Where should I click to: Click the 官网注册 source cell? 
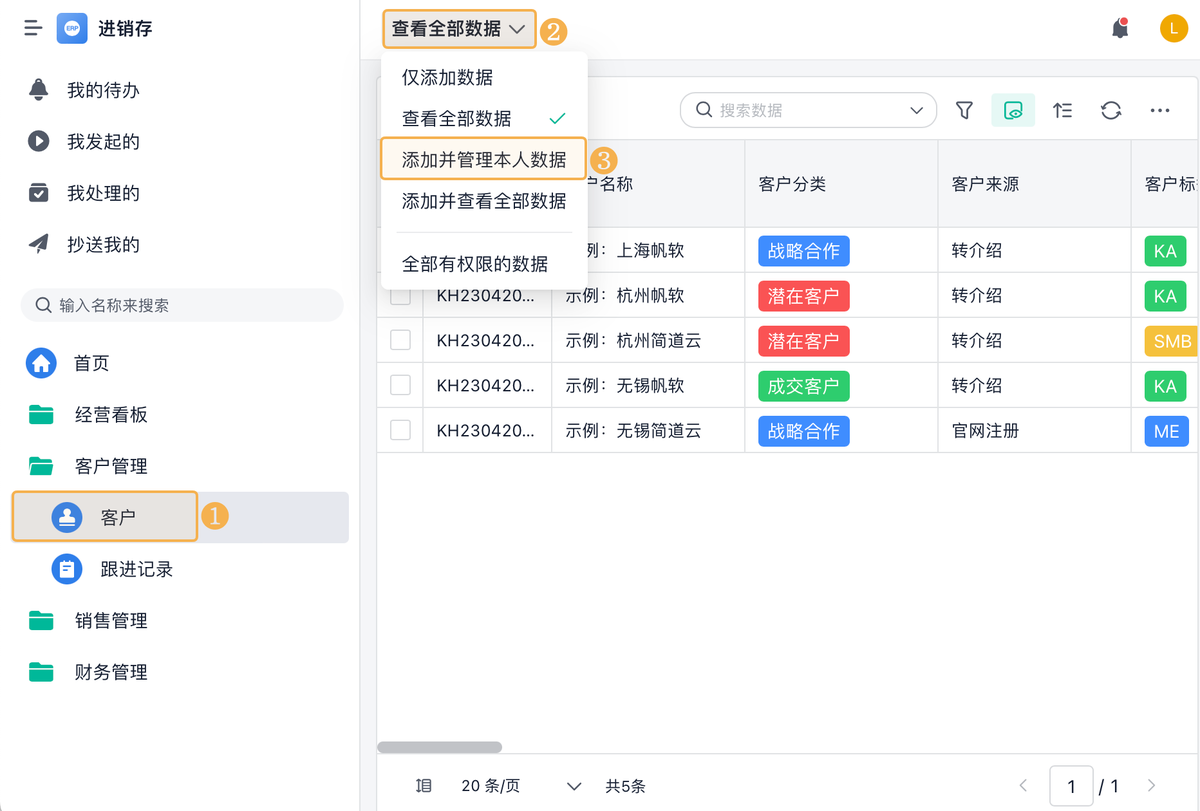(1034, 430)
